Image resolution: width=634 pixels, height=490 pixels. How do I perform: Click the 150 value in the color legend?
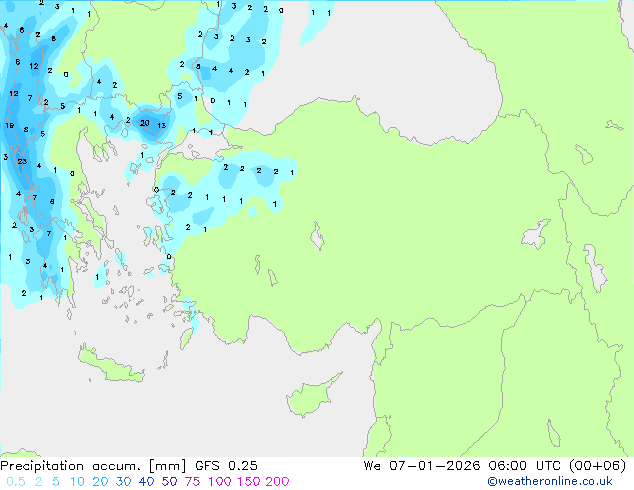click(x=248, y=482)
